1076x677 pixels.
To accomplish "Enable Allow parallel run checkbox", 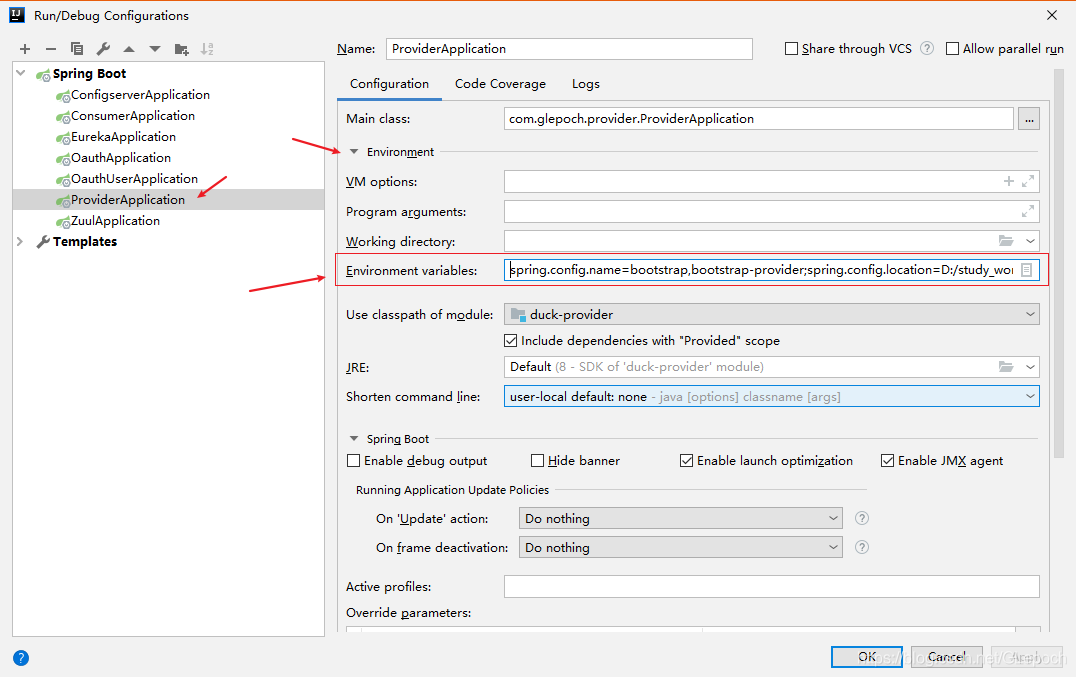I will pos(952,49).
